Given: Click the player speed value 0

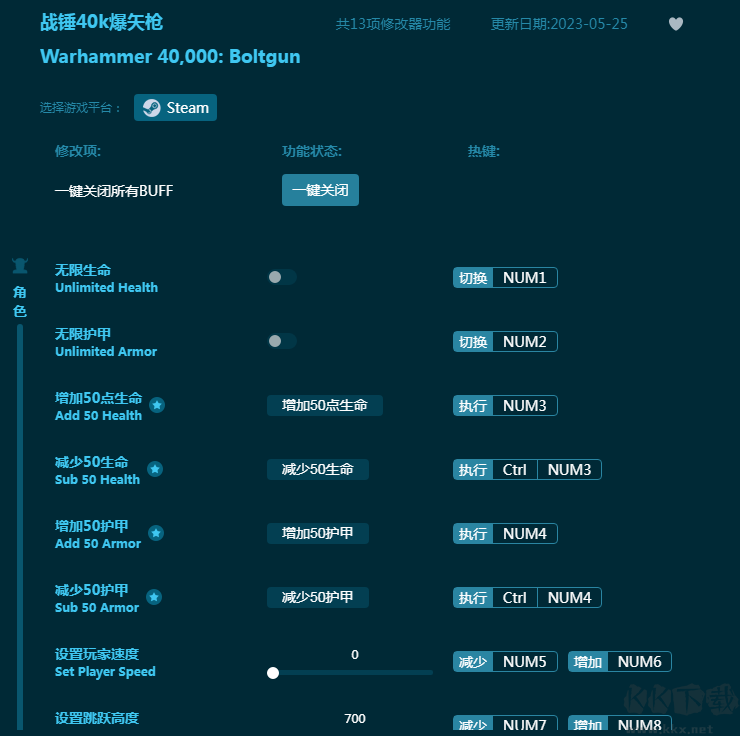Looking at the screenshot, I should (355, 654).
